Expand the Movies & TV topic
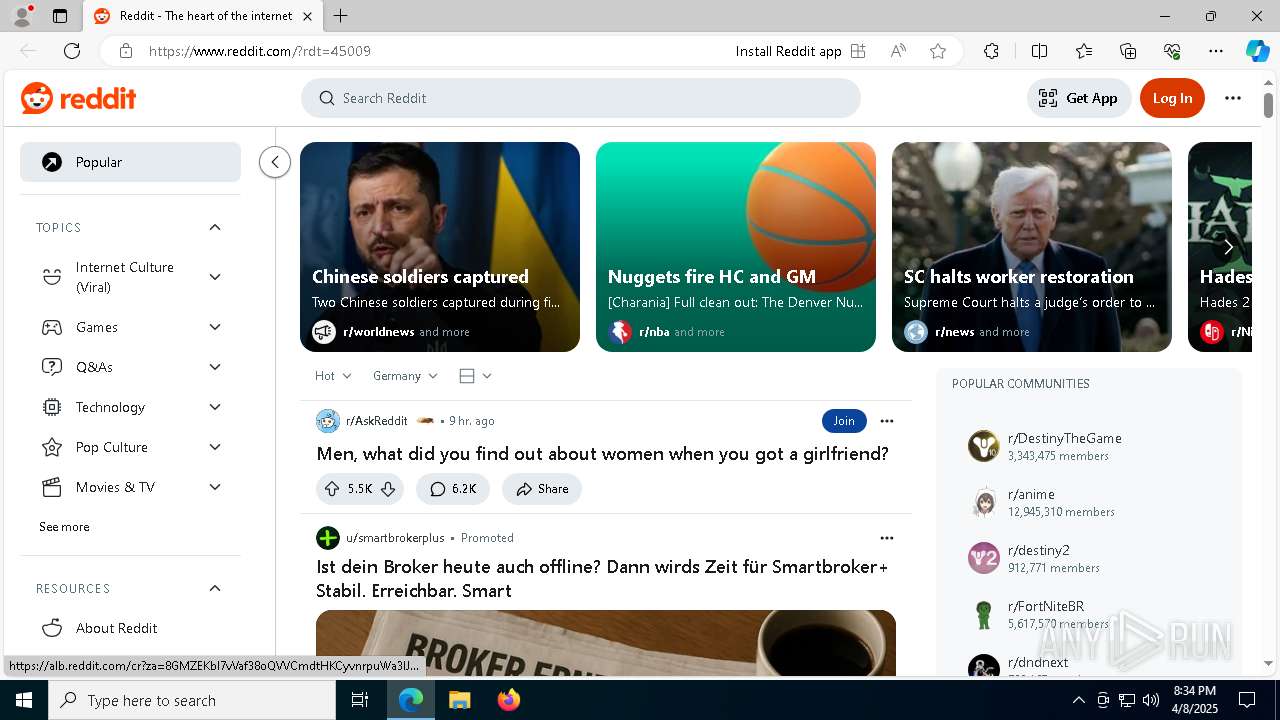 coord(215,487)
